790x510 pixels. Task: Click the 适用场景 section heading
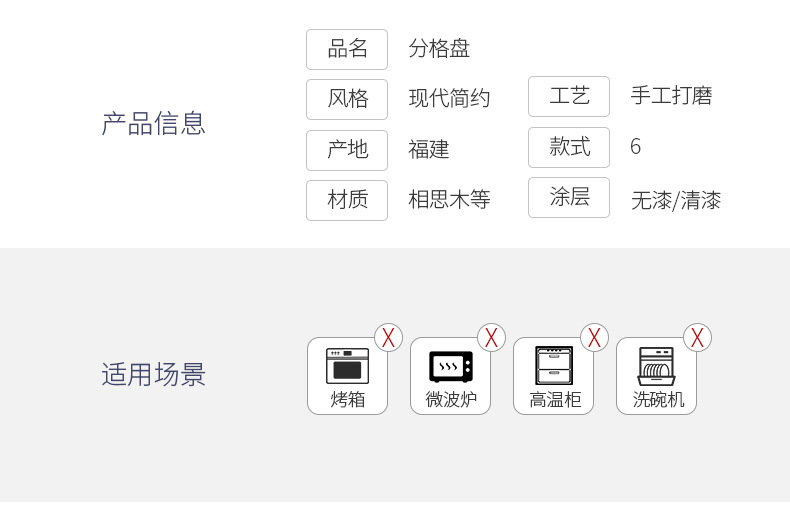coord(154,374)
